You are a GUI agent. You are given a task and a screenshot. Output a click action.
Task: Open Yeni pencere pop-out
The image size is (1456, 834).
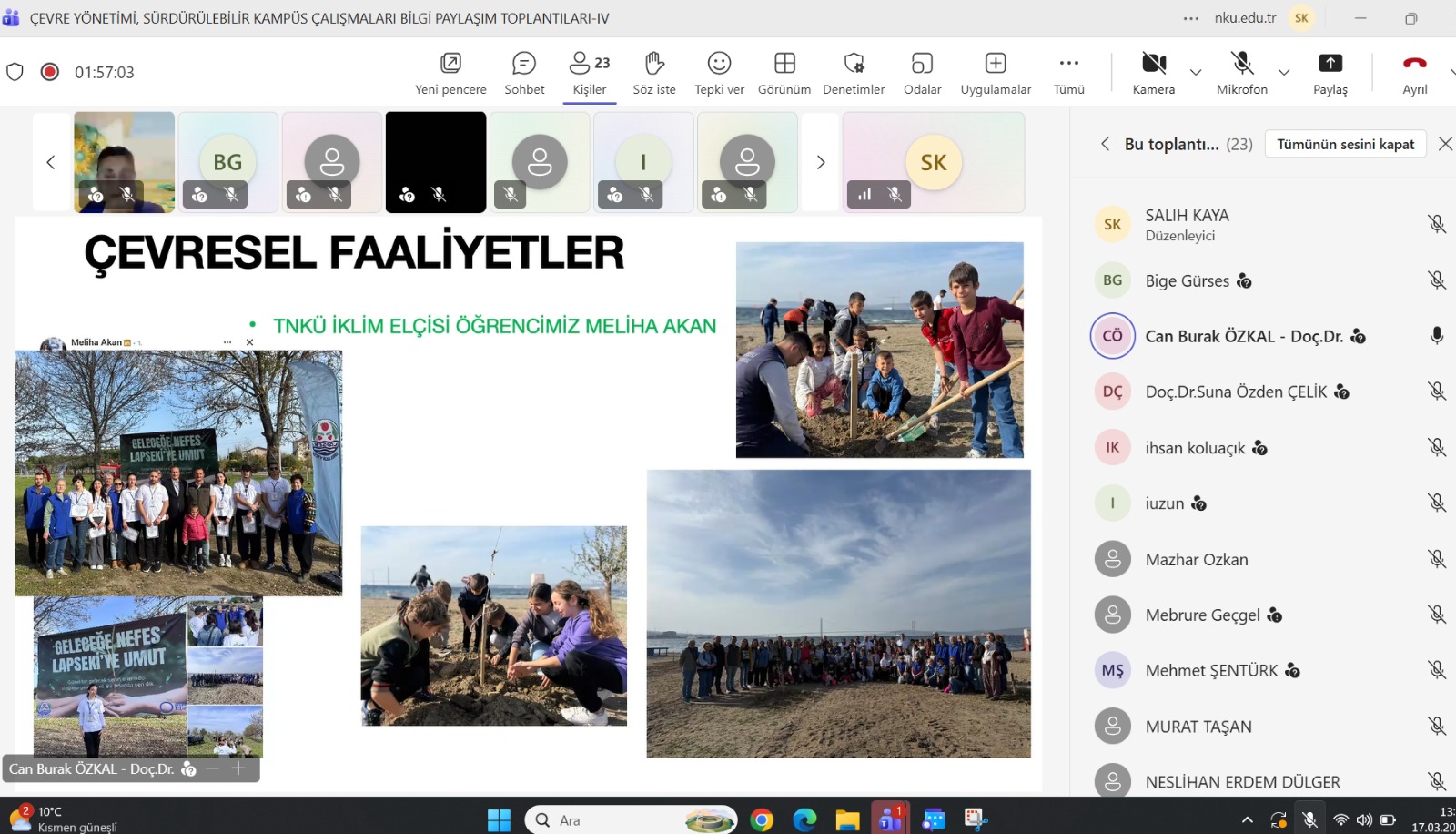450,73
